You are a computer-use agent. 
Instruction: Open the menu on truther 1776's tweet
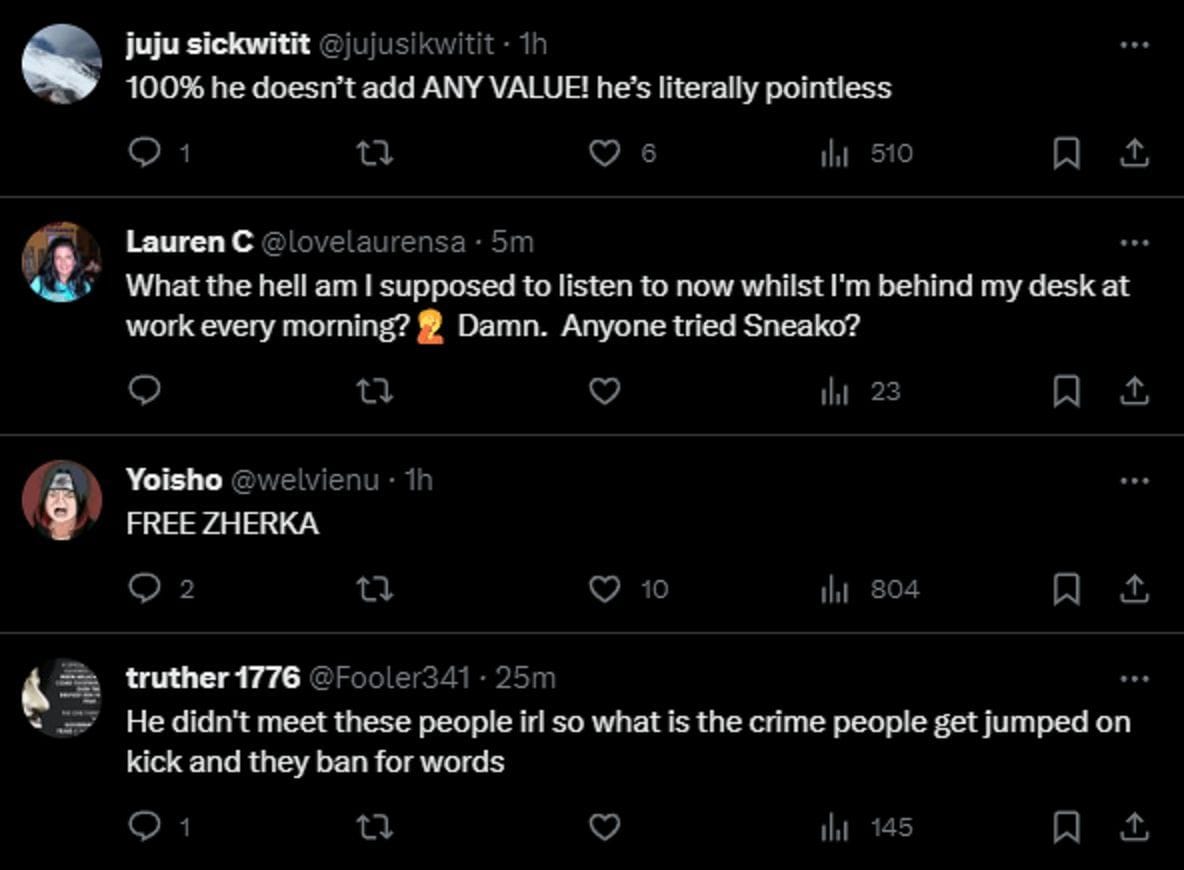click(1133, 677)
